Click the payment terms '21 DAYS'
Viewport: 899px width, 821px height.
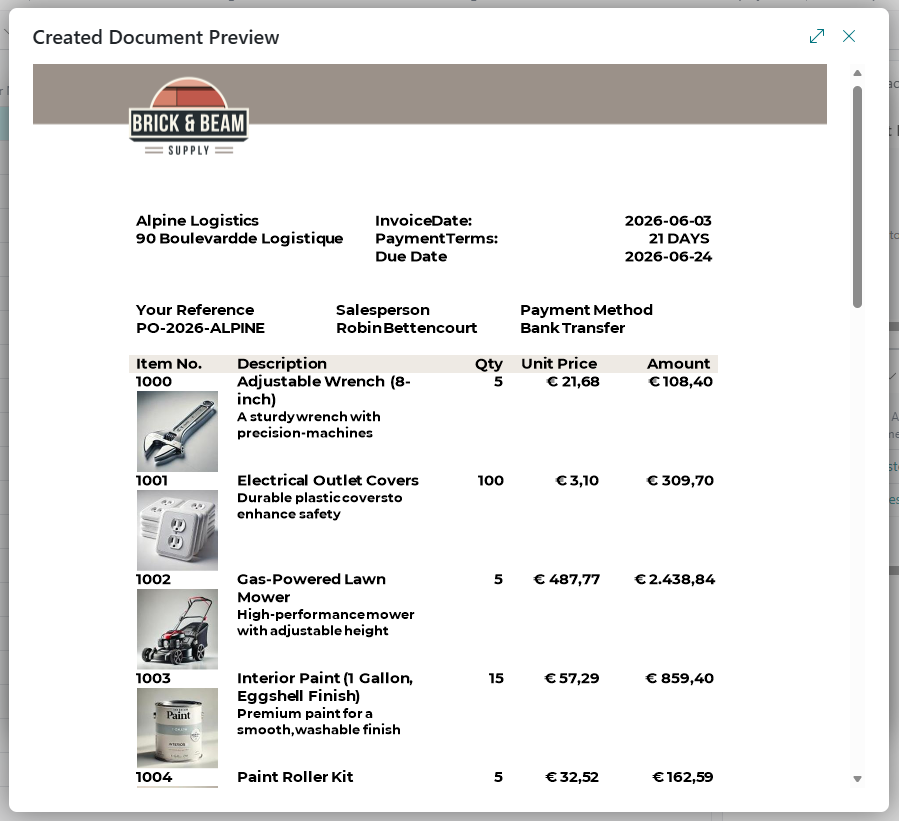coord(679,239)
